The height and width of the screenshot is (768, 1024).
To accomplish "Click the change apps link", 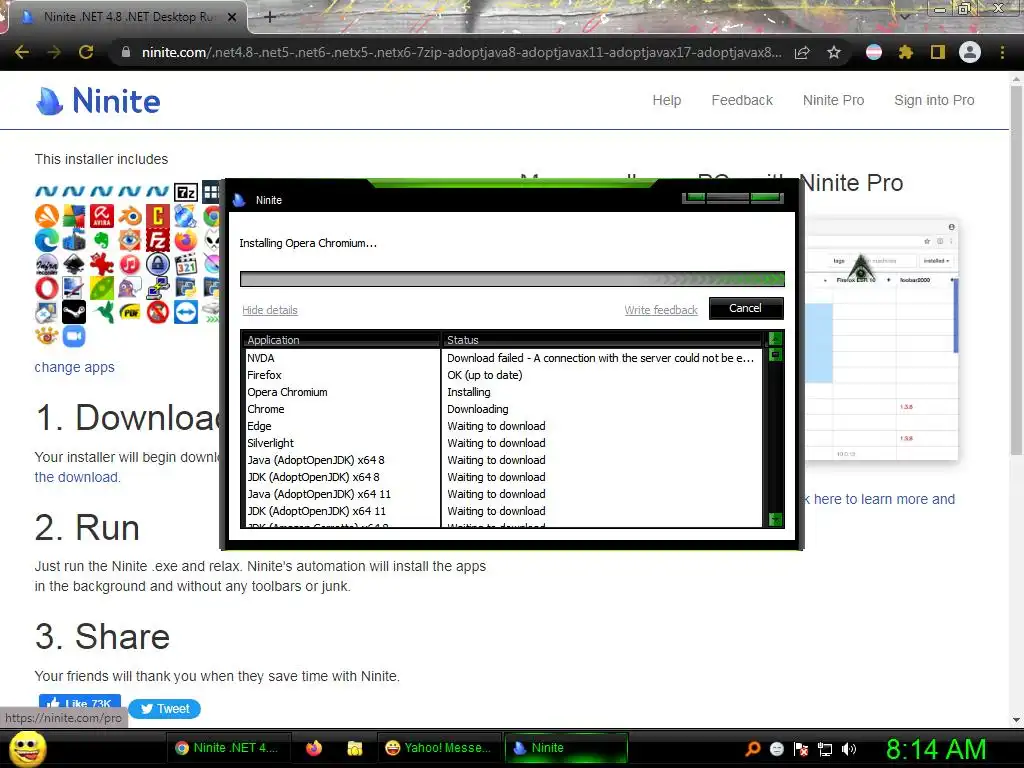I will pyautogui.click(x=74, y=367).
